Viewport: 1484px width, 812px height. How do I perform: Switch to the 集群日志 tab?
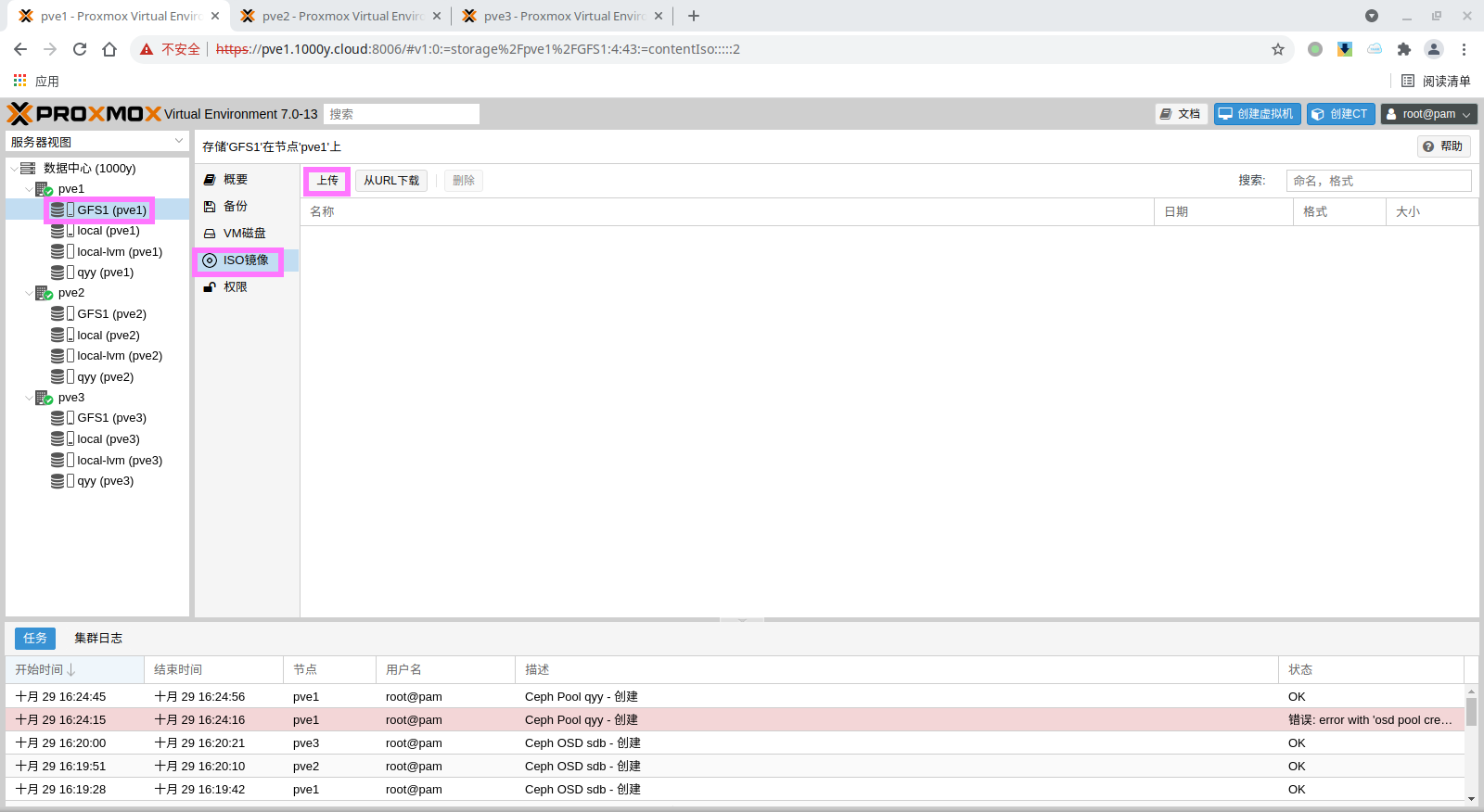click(x=98, y=638)
